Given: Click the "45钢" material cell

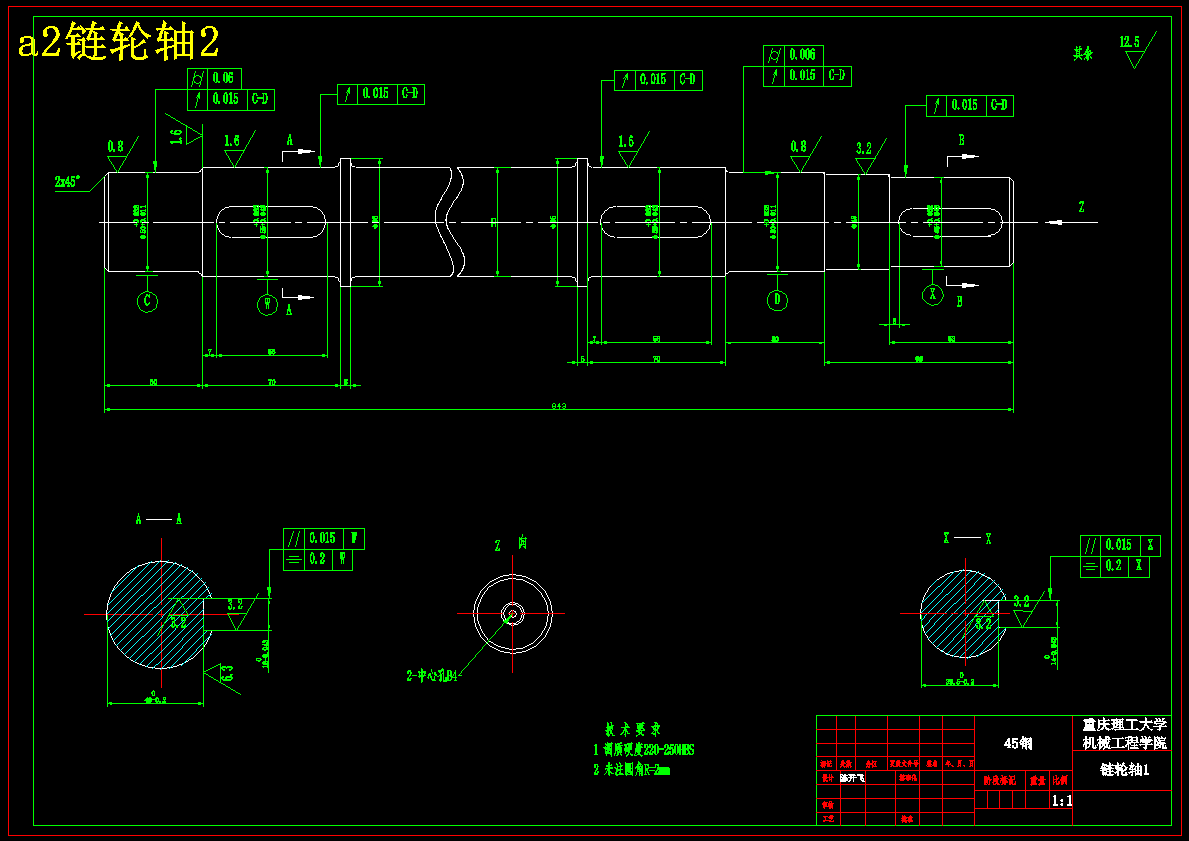Looking at the screenshot, I should click(1018, 744).
